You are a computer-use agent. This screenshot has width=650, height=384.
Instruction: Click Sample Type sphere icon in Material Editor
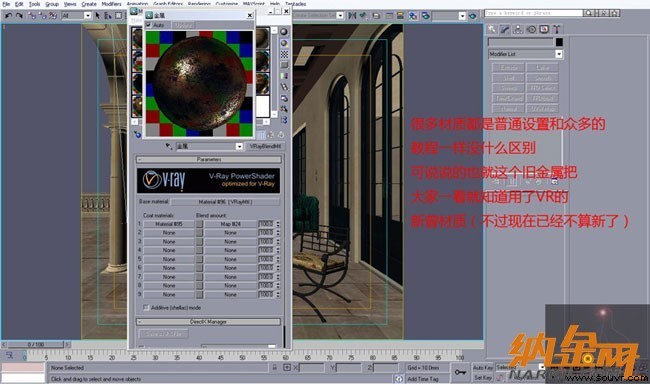tap(284, 32)
